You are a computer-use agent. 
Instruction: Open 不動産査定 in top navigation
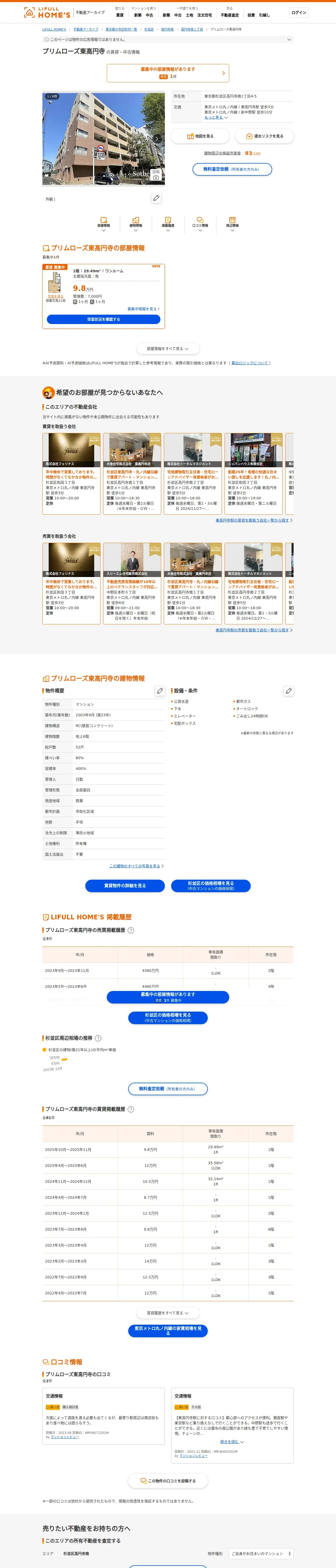[x=230, y=15]
